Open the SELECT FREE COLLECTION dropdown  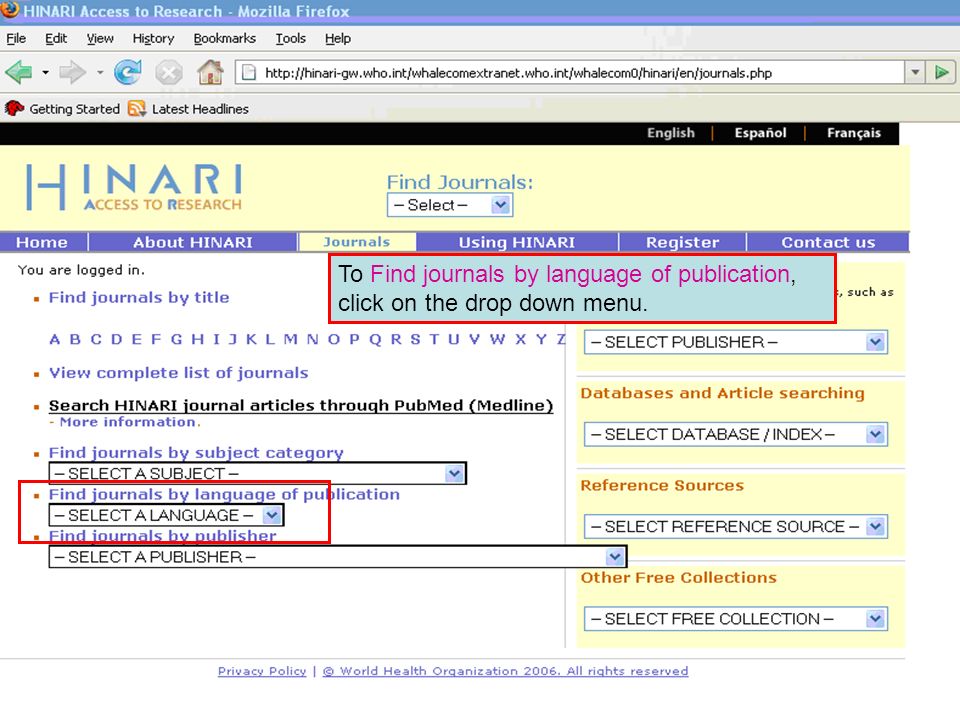coord(736,619)
